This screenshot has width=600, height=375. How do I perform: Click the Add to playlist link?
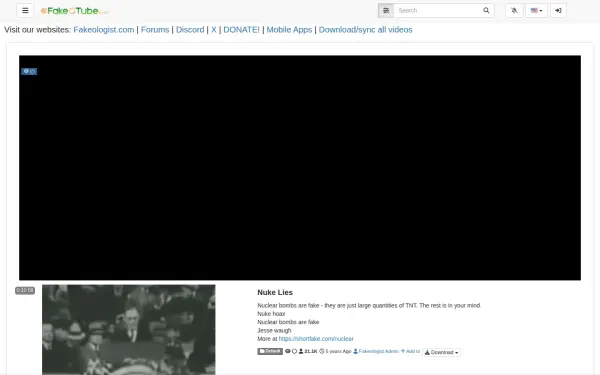[x=410, y=351]
